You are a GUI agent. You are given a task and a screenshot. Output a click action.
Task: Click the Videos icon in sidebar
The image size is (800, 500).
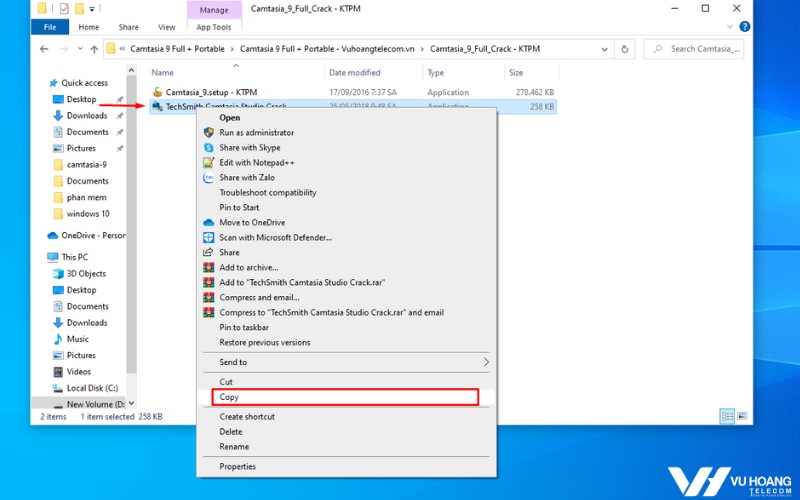(x=58, y=372)
